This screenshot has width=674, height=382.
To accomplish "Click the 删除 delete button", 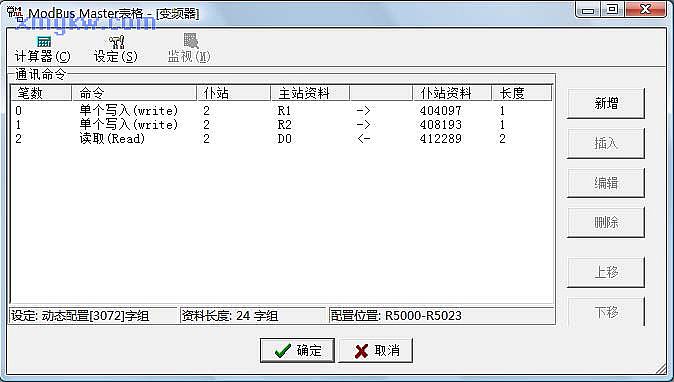I will tap(606, 223).
